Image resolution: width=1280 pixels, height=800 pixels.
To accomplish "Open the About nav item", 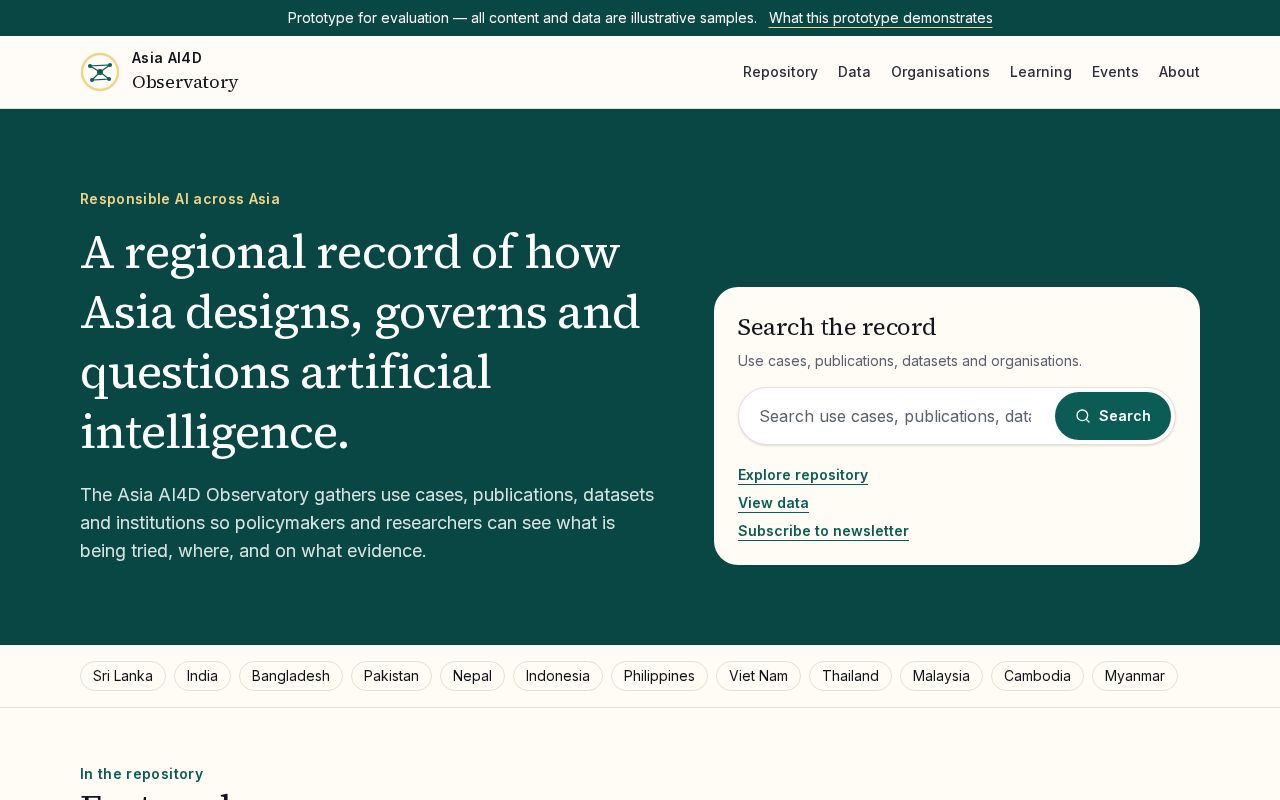I will pyautogui.click(x=1179, y=72).
